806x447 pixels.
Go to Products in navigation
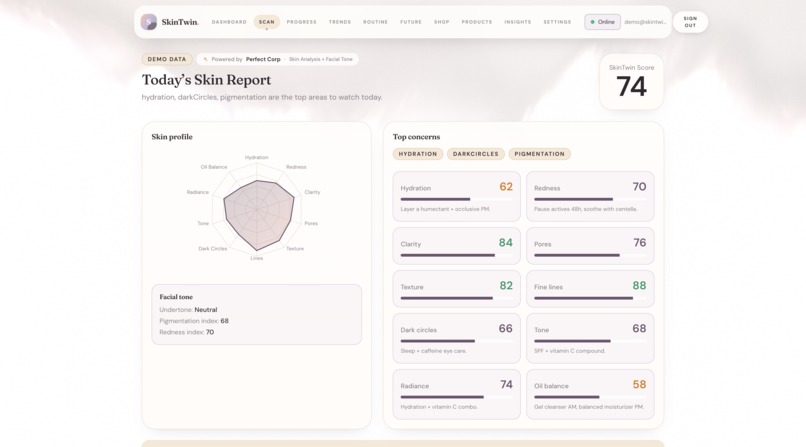pos(477,22)
